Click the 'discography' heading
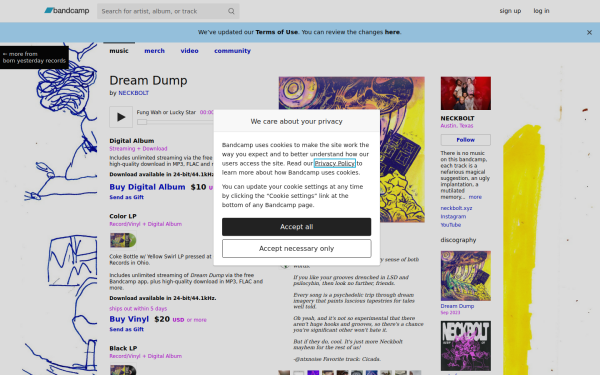Image resolution: width=600 pixels, height=375 pixels. click(x=458, y=240)
